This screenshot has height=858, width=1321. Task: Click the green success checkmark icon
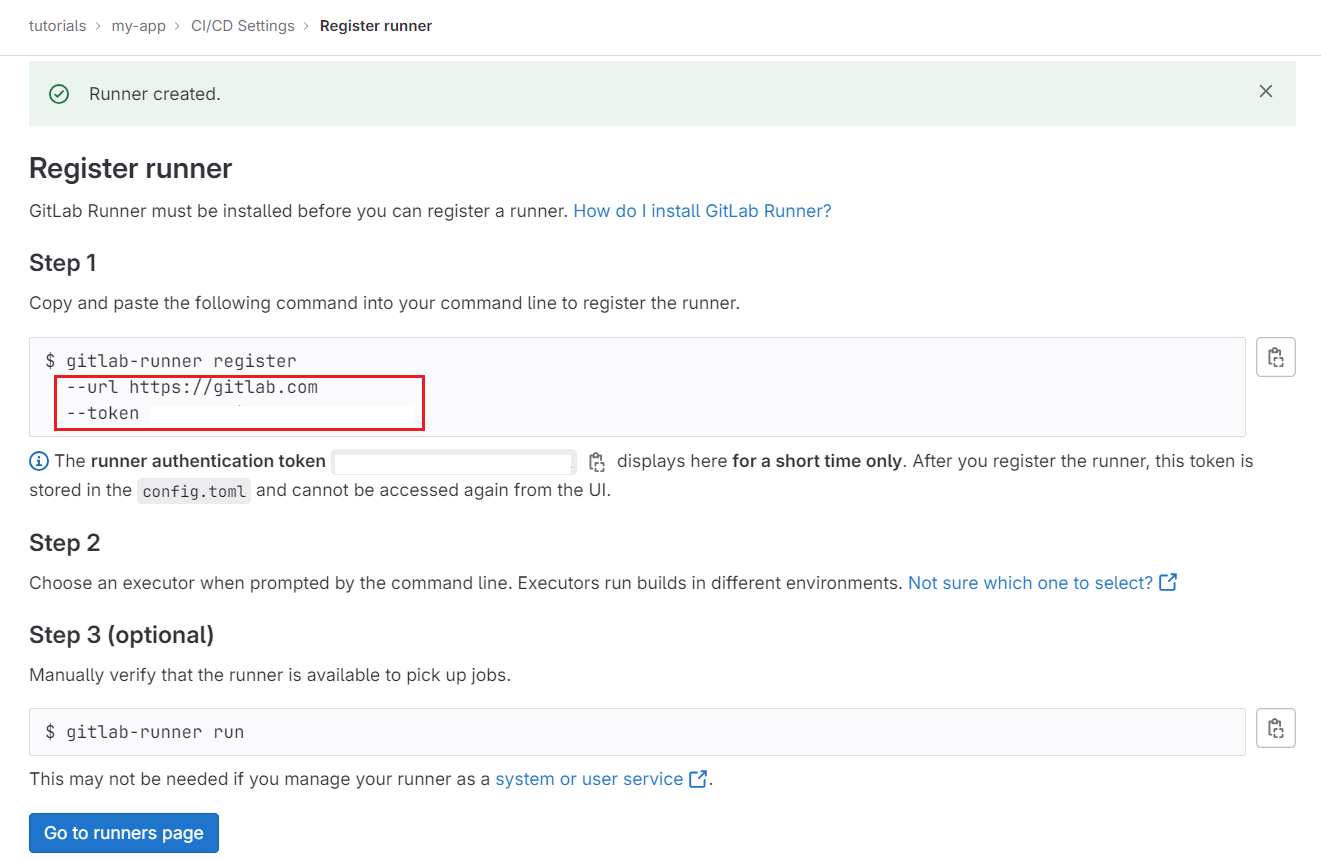click(58, 92)
